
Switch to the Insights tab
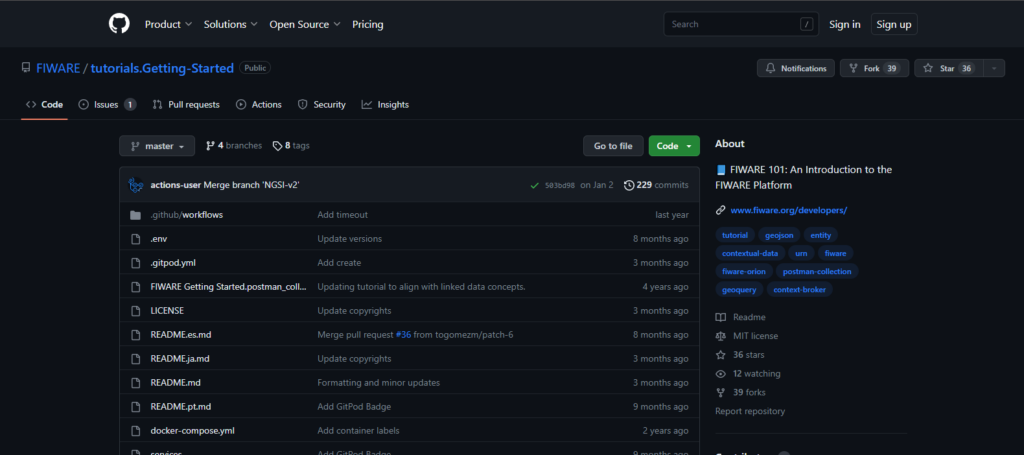(385, 104)
